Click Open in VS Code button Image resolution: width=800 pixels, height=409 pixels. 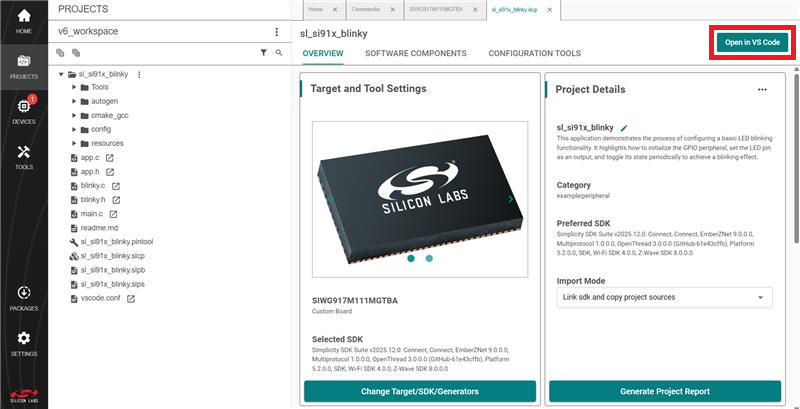(x=753, y=42)
